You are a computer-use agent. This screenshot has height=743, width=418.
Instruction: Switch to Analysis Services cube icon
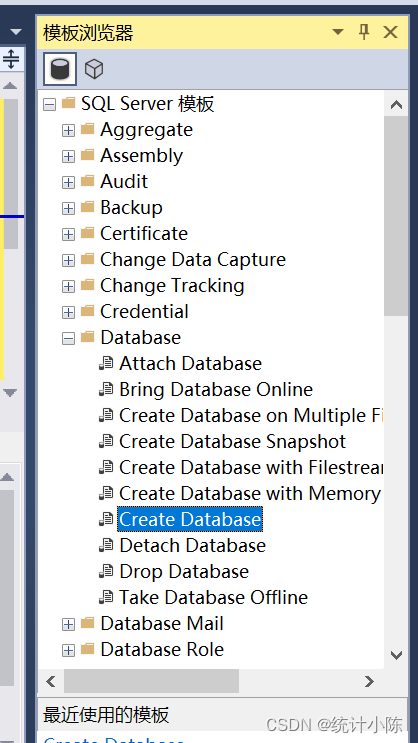point(94,69)
